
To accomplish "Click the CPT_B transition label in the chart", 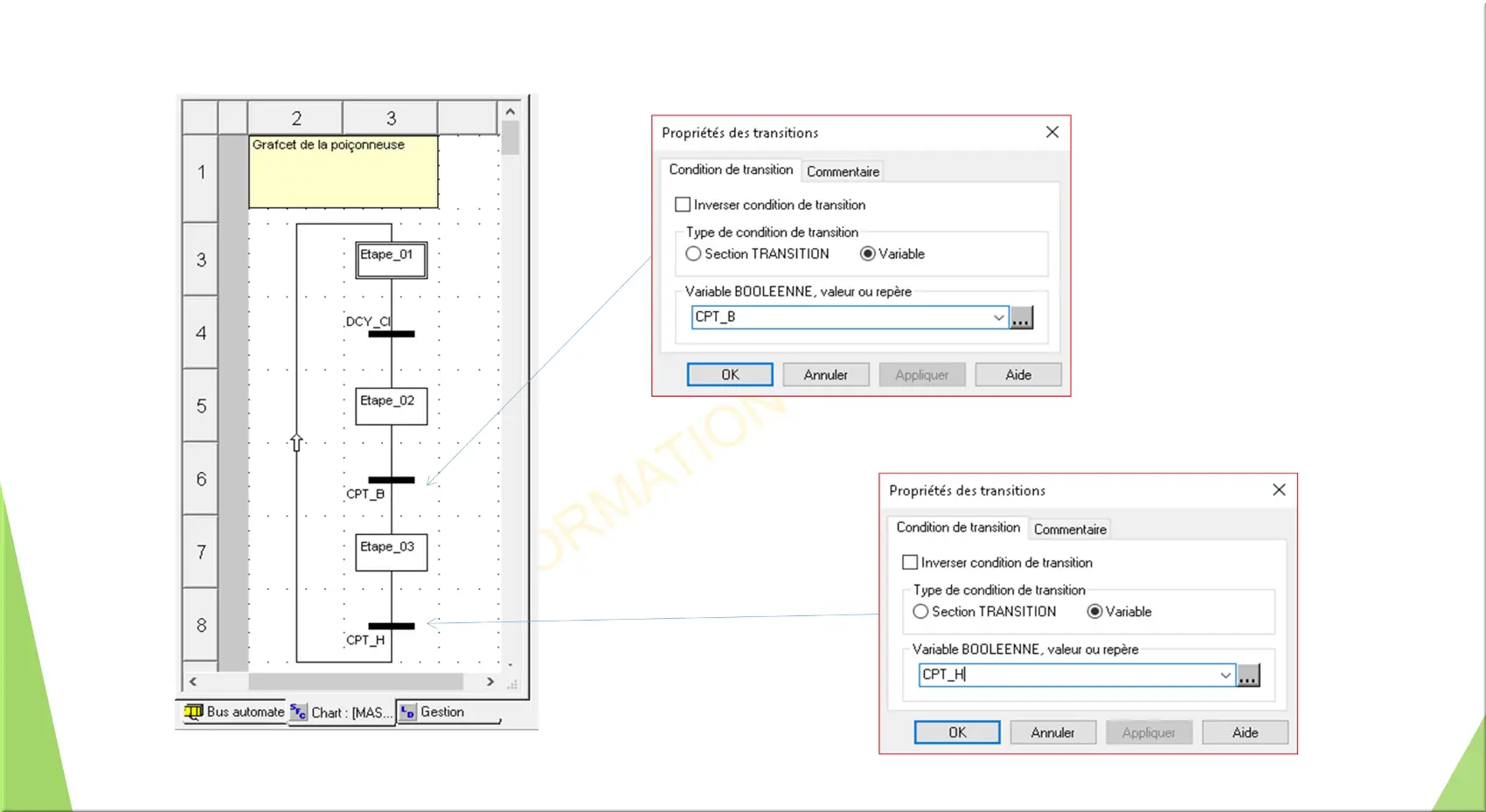I will (x=365, y=494).
